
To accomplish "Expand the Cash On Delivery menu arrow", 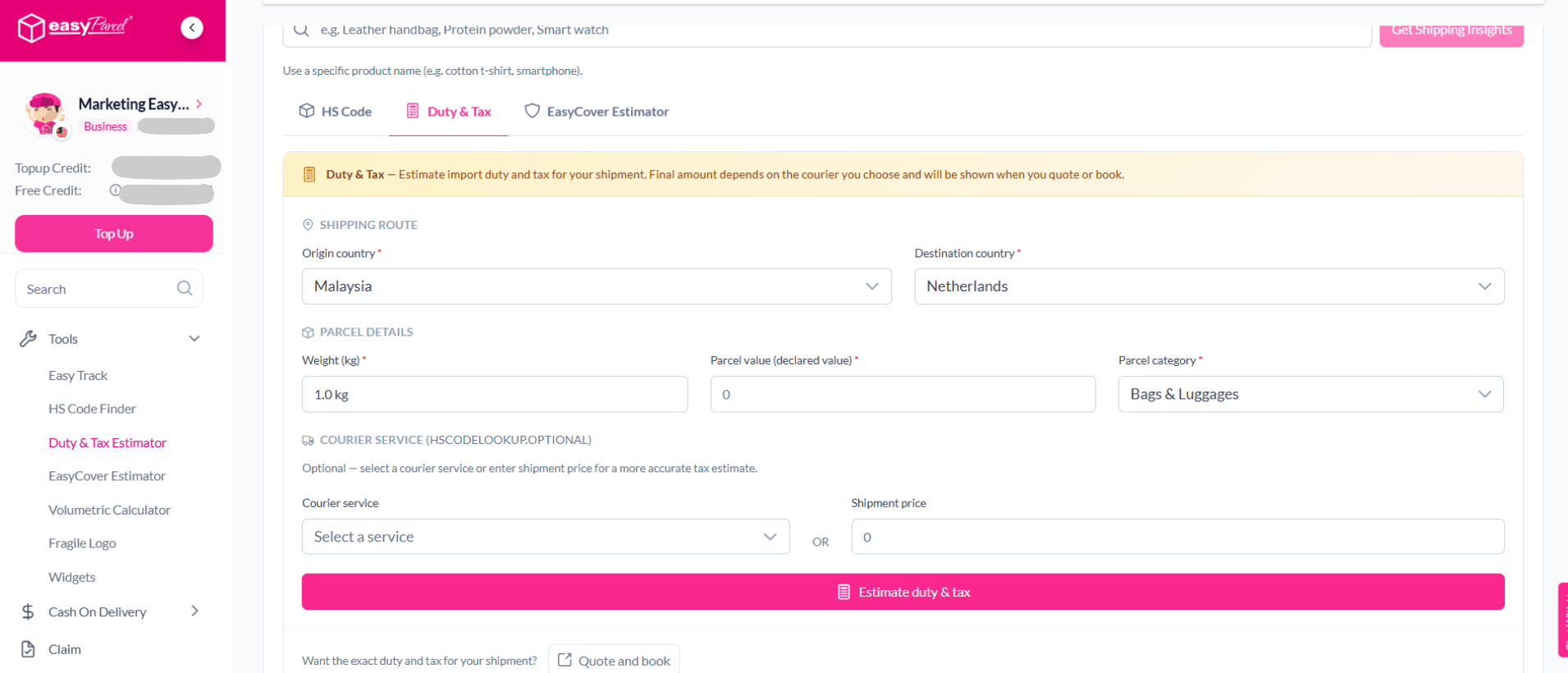I will coord(194,611).
